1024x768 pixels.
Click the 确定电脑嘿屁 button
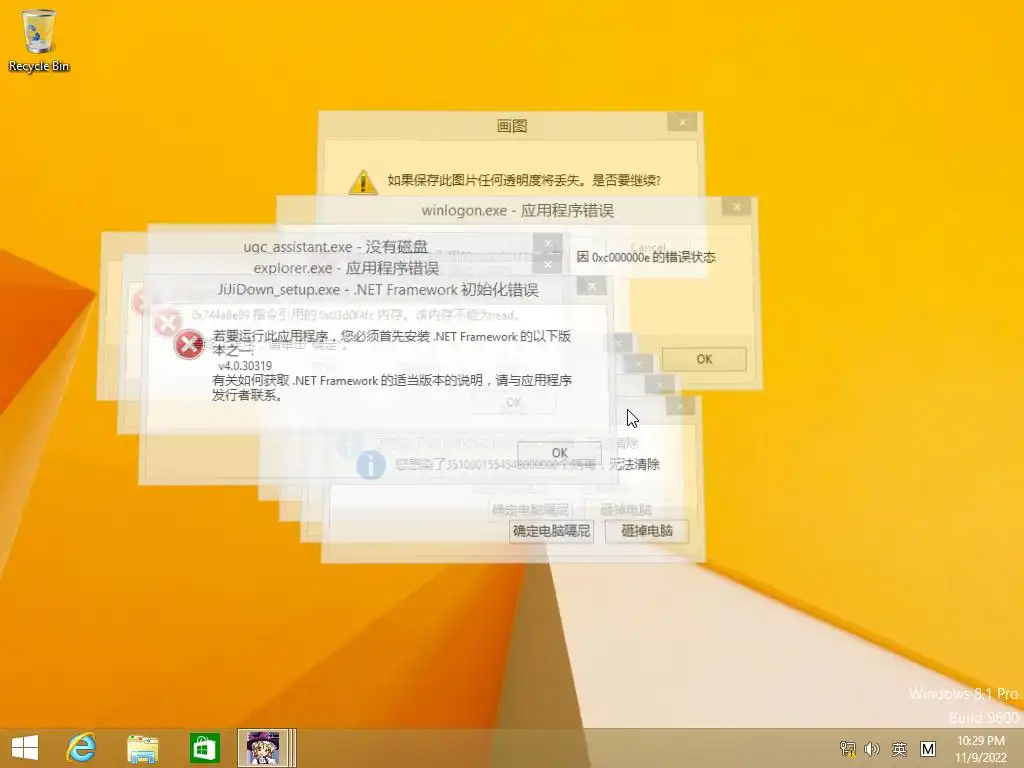pos(551,530)
